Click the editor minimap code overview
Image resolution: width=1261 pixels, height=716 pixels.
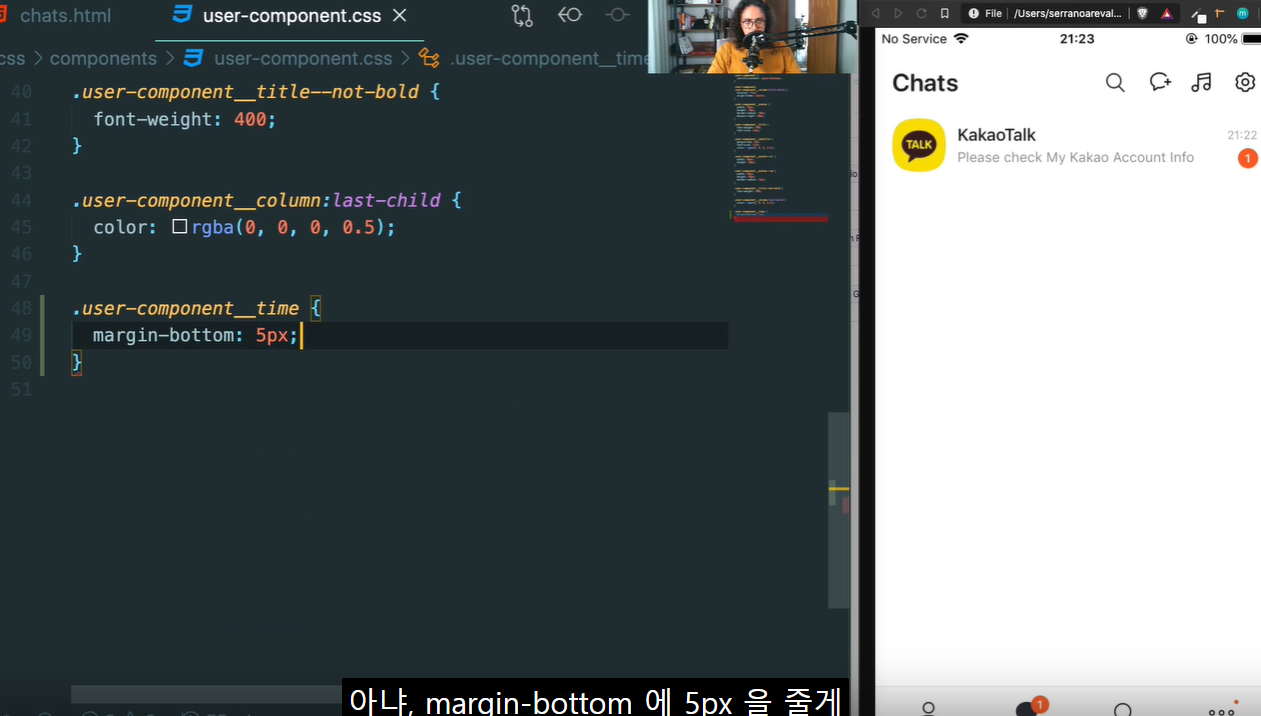tap(780, 148)
